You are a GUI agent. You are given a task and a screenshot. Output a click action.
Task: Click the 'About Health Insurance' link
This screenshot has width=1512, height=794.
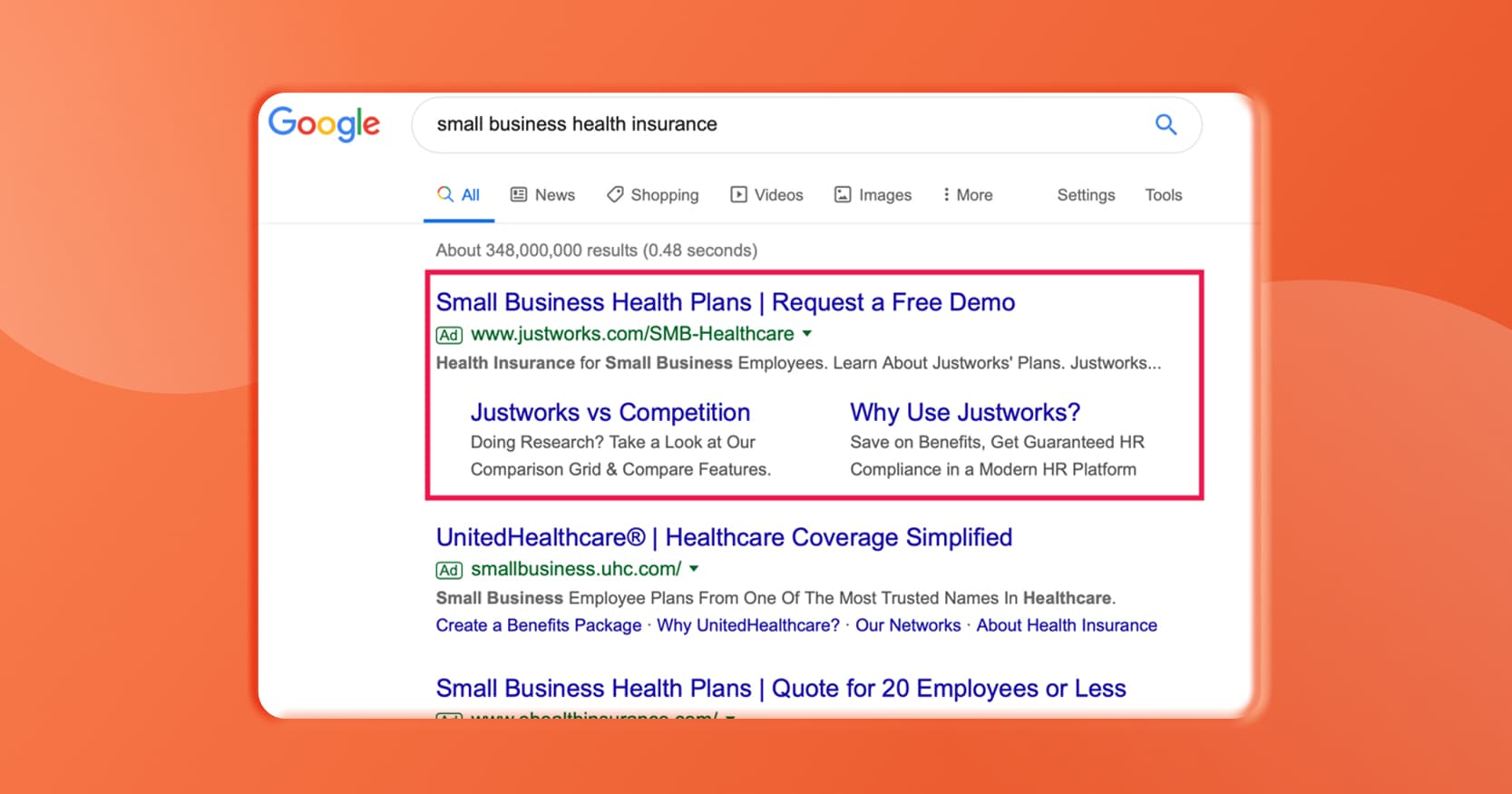1067,625
